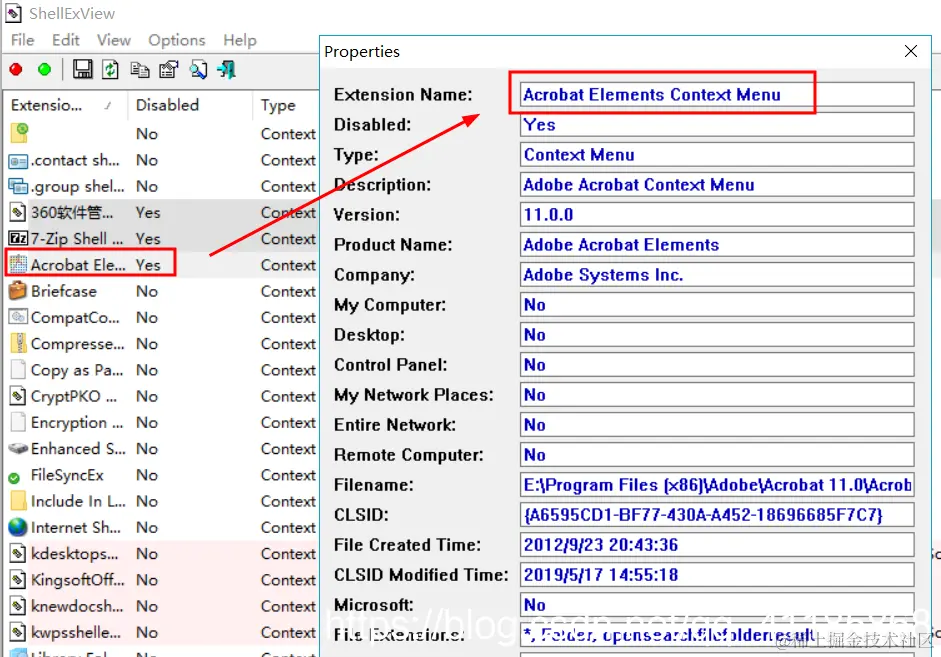Open the Options menu
Screen dimensions: 941x657
177,40
